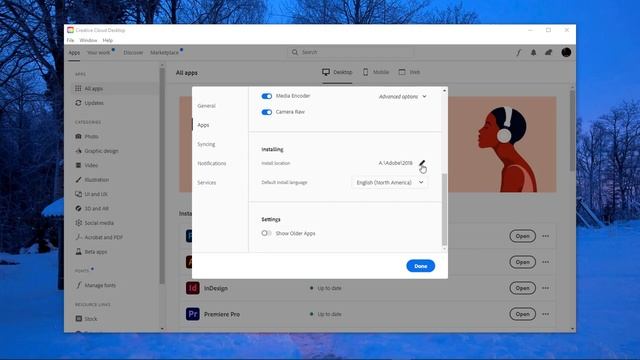The width and height of the screenshot is (640, 360).
Task: Open the File menu
Action: click(70, 40)
